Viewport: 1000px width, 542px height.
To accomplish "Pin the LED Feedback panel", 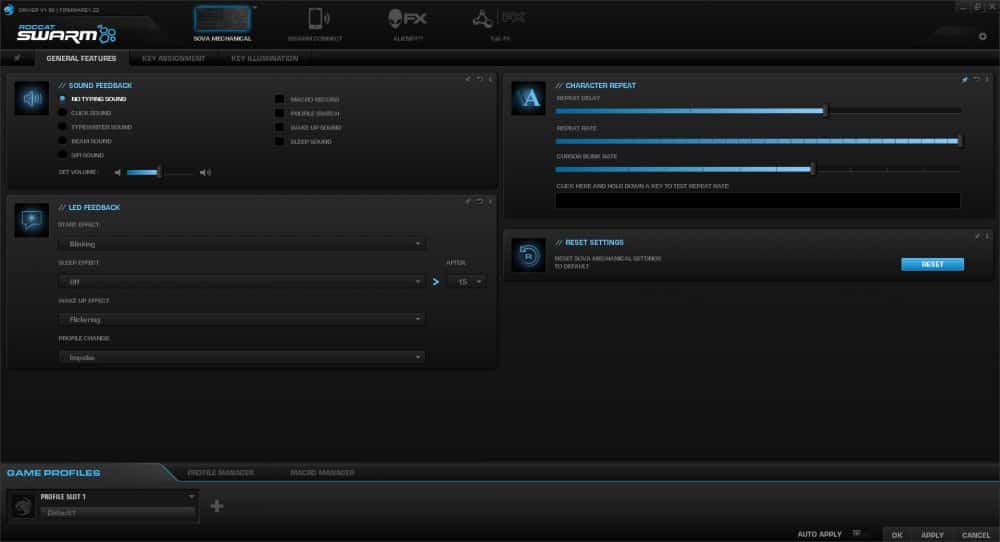I will (468, 201).
